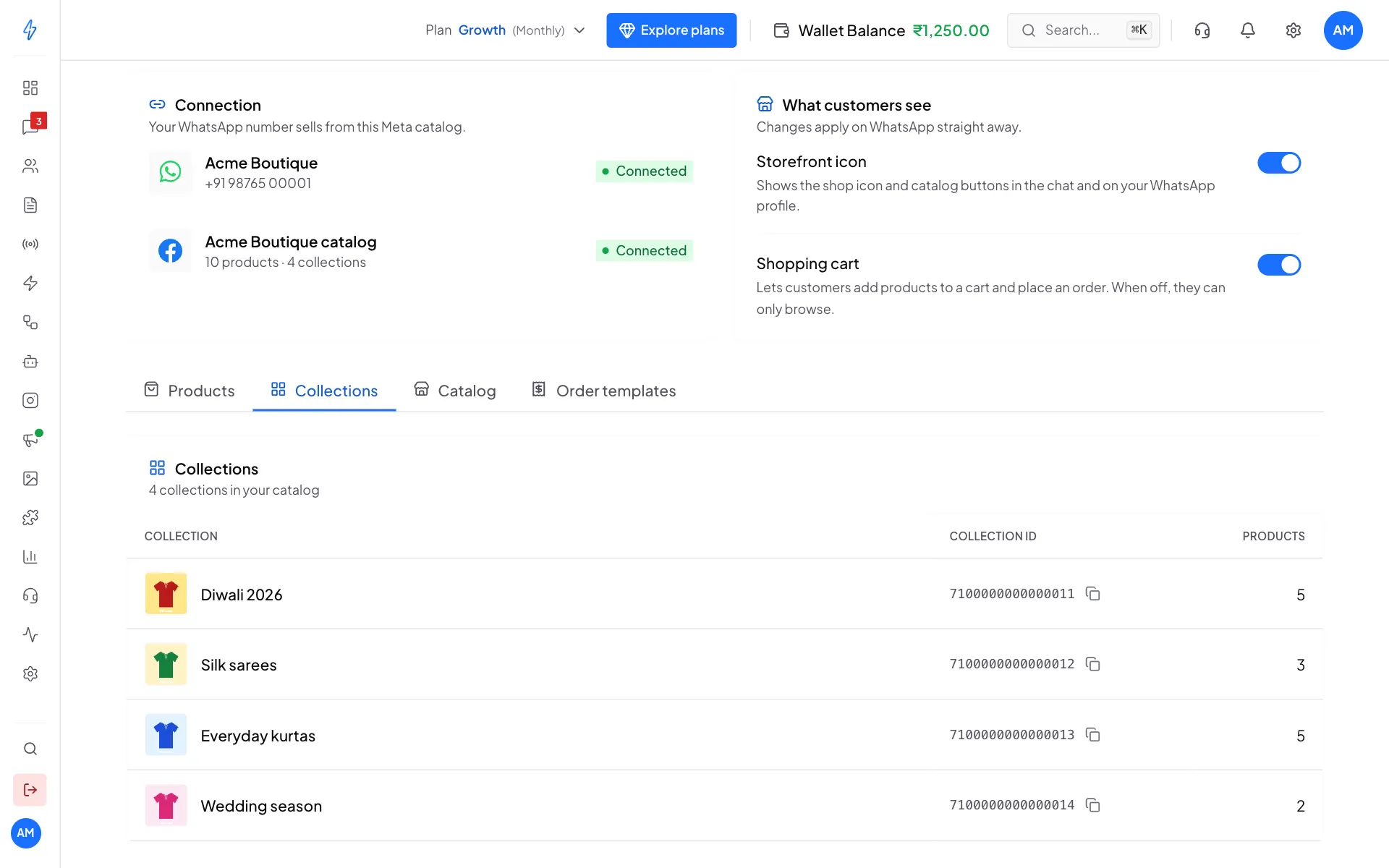Screen dimensions: 1389x868
Task: Copy collection ID for Diwali 2026
Action: [x=1092, y=594]
